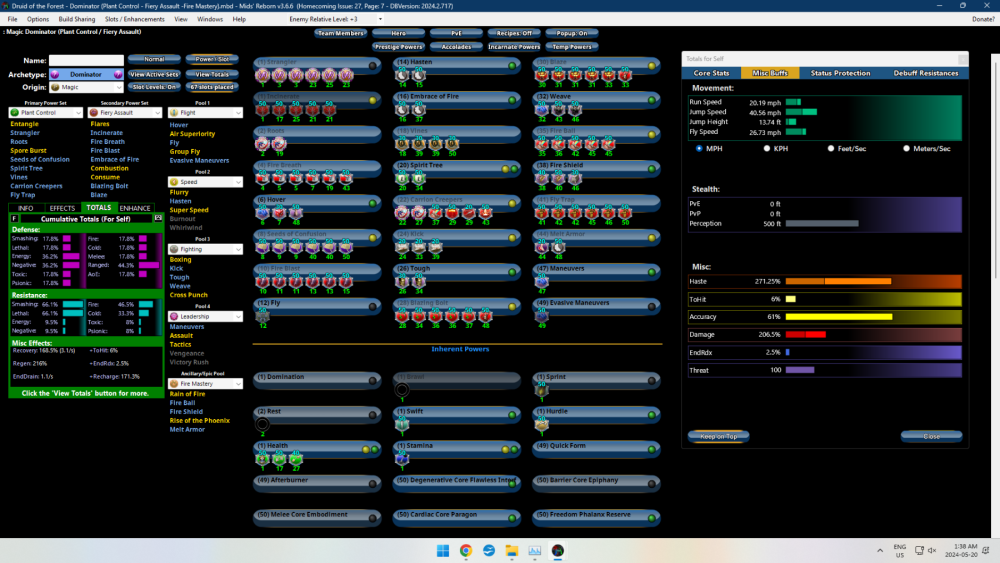Switch to the Status Protection tab
This screenshot has height=563, width=1000.
click(840, 73)
